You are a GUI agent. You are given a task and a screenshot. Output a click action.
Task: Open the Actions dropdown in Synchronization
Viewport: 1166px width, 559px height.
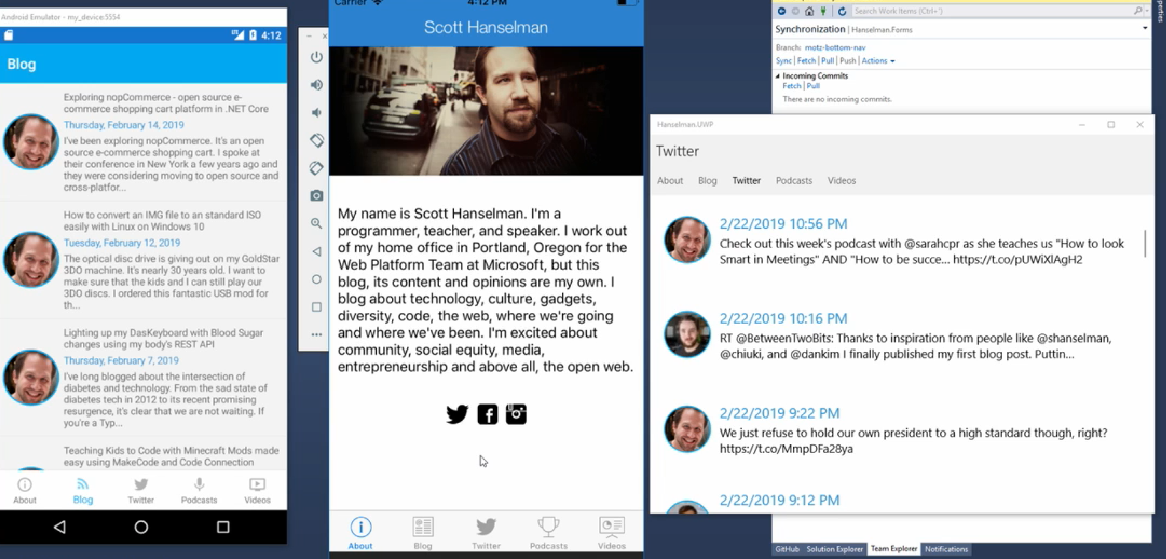(878, 61)
